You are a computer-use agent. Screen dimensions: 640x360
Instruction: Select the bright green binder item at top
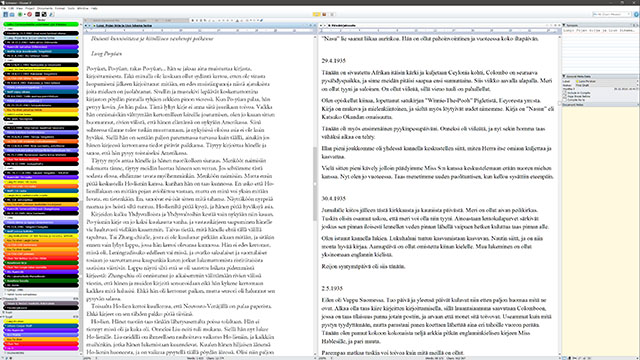(x=41, y=24)
